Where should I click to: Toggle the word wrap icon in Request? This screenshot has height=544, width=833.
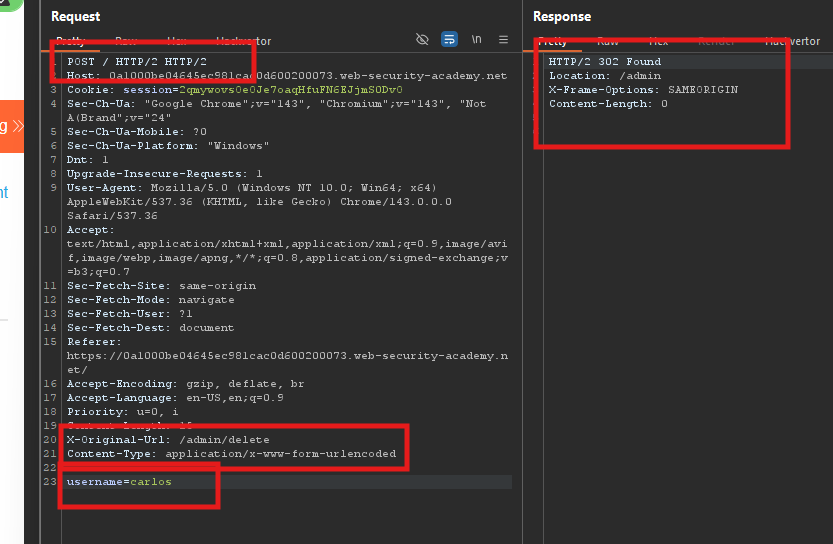[449, 39]
